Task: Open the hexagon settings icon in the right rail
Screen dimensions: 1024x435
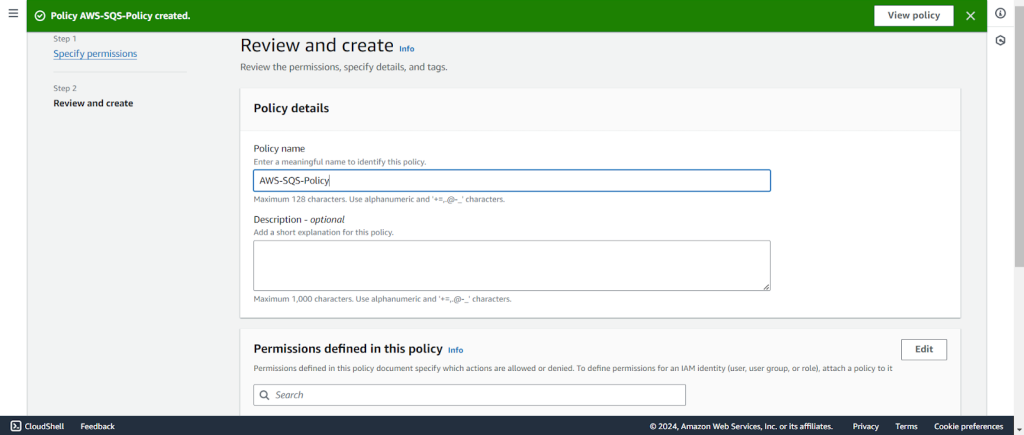Action: [x=1000, y=40]
